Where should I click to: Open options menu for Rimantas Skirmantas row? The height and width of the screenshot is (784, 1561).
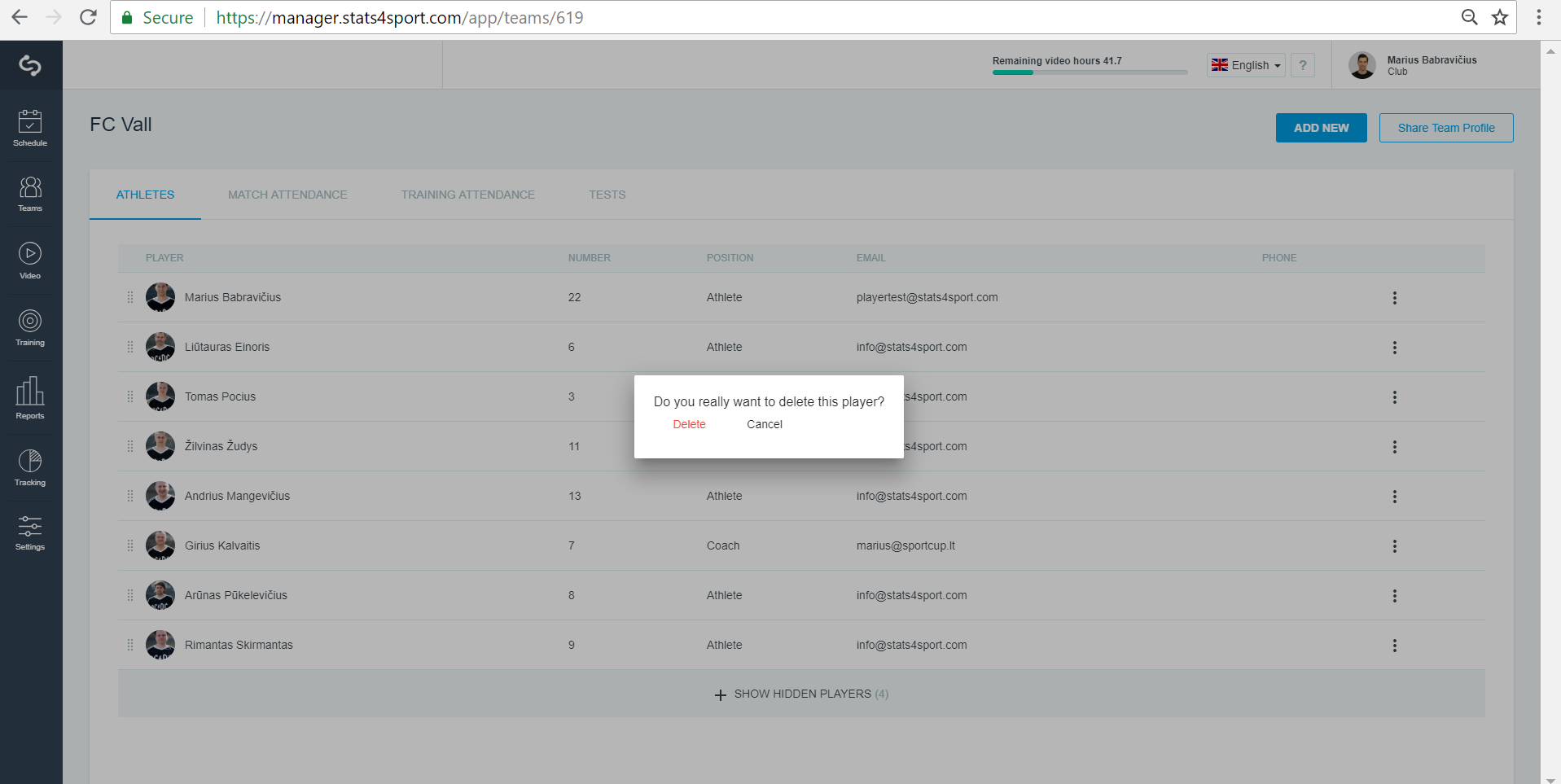1395,646
